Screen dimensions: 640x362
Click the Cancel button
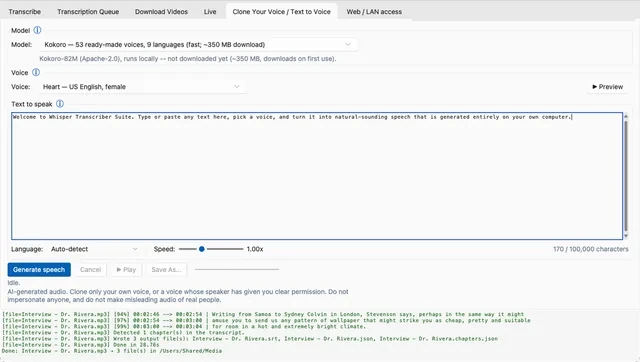point(90,269)
